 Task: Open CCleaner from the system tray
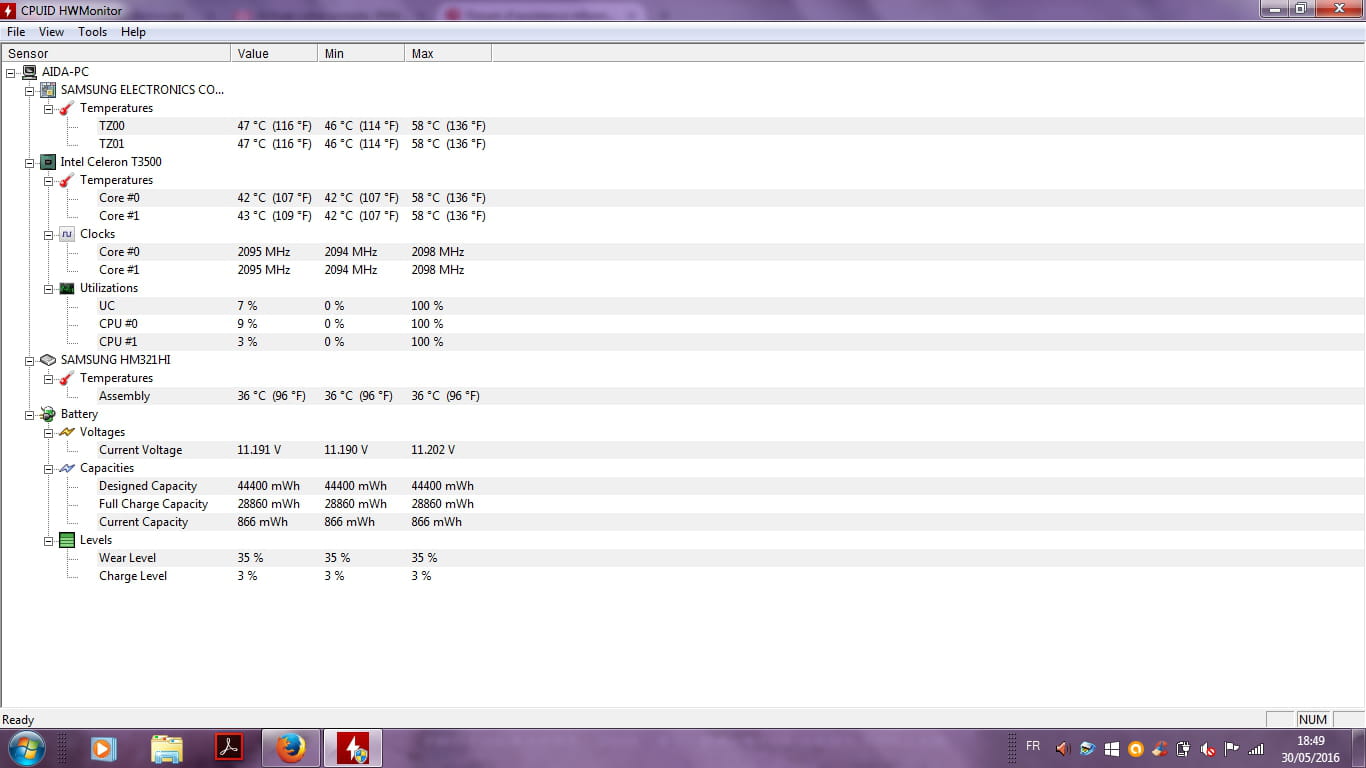pyautogui.click(x=1159, y=748)
